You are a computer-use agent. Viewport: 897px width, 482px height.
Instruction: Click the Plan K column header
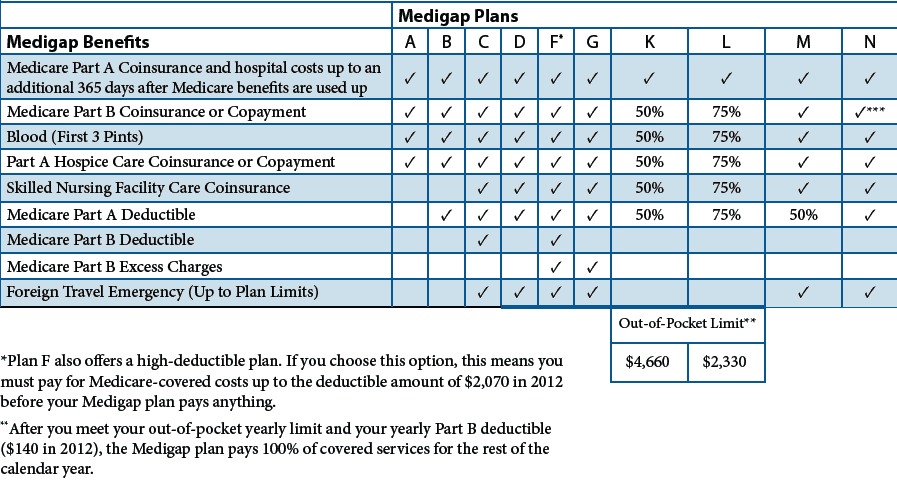(x=649, y=42)
